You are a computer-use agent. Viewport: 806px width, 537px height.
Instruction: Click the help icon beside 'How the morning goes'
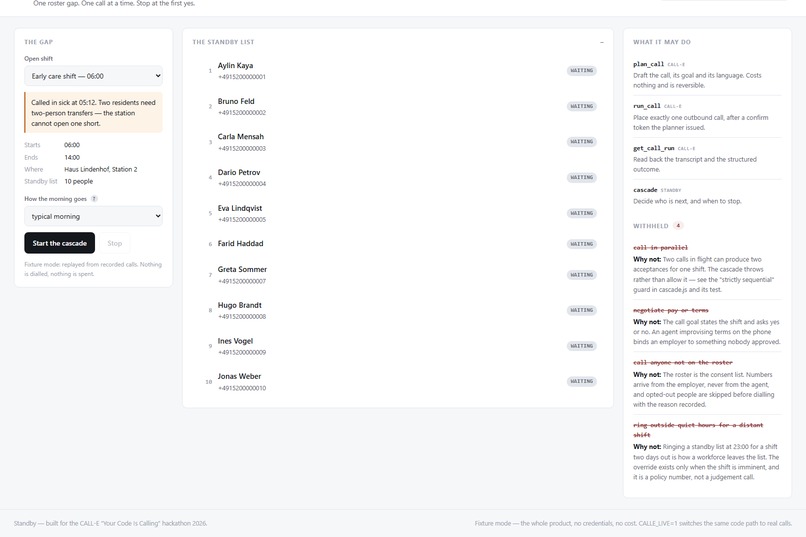pyautogui.click(x=94, y=199)
